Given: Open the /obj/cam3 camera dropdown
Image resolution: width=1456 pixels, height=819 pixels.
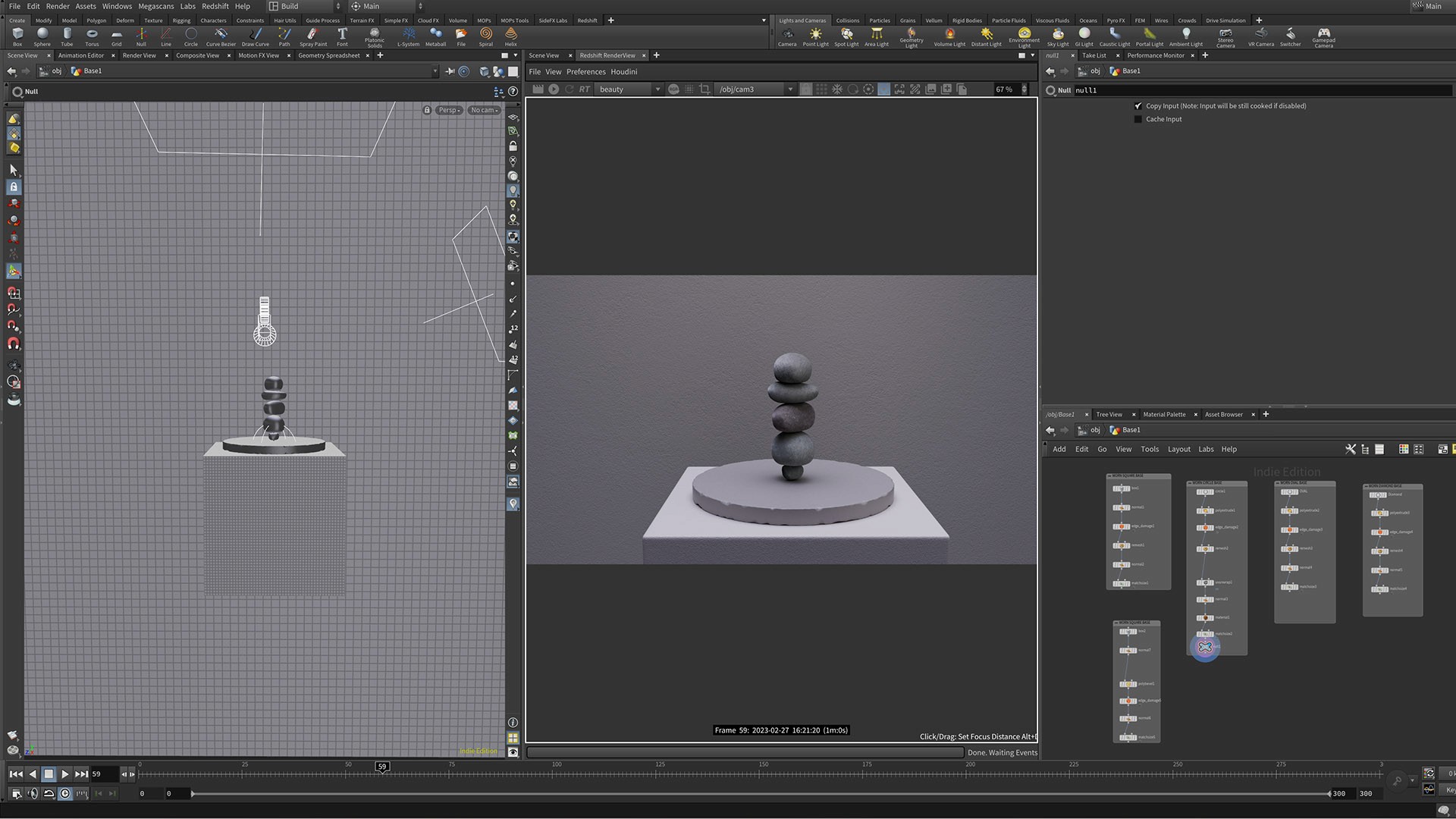Looking at the screenshot, I should coord(755,89).
